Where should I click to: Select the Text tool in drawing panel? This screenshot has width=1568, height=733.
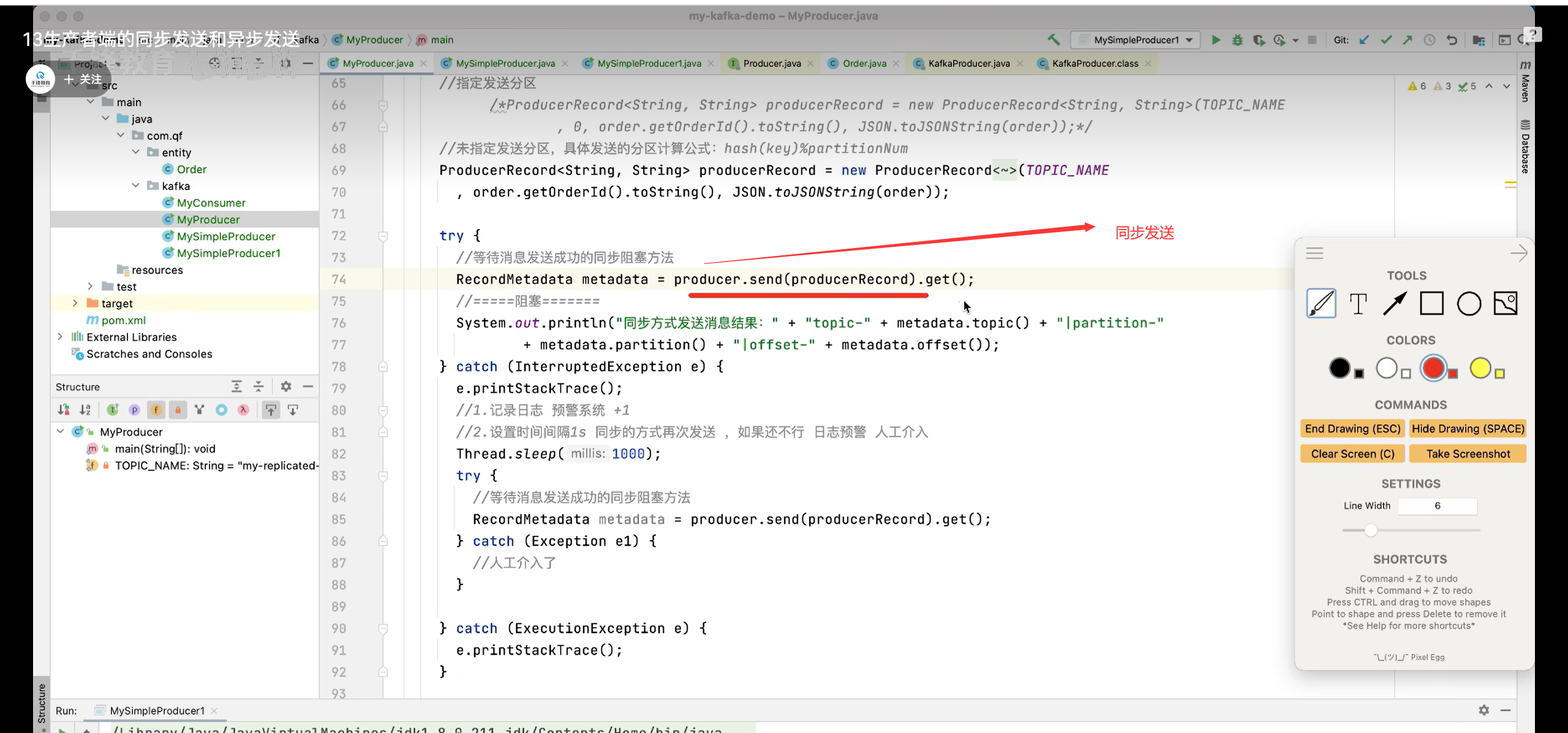point(1358,303)
